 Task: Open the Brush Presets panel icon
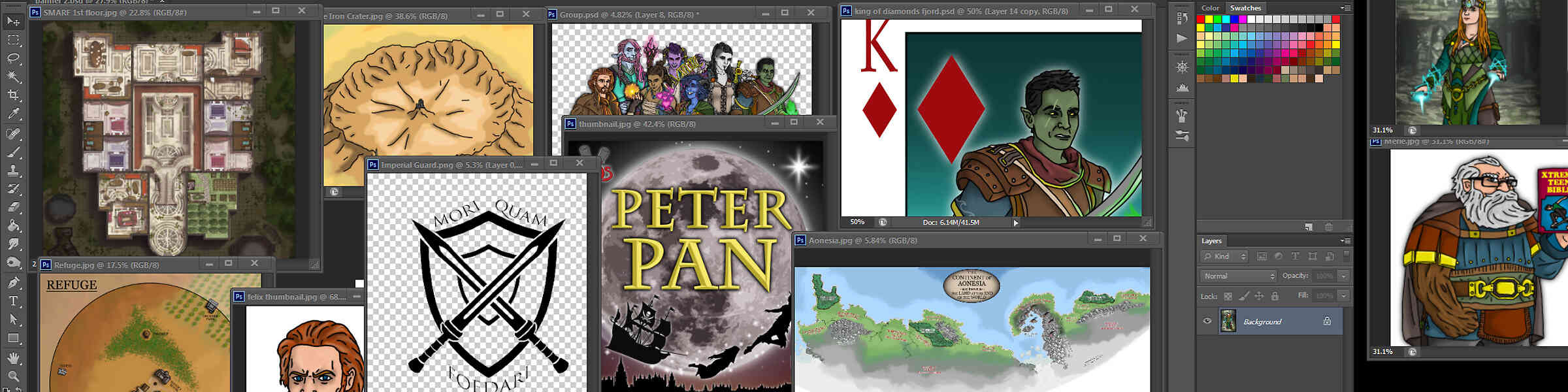(x=1182, y=116)
